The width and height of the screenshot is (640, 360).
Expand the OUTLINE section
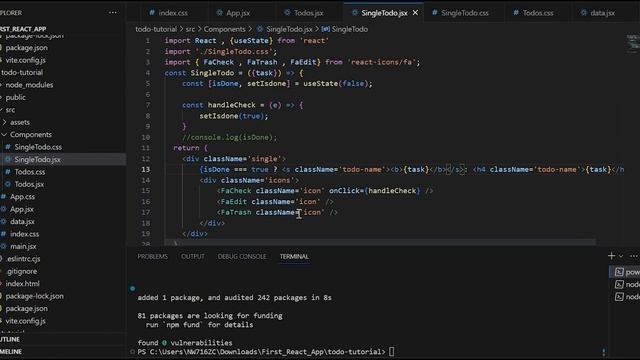(10, 339)
